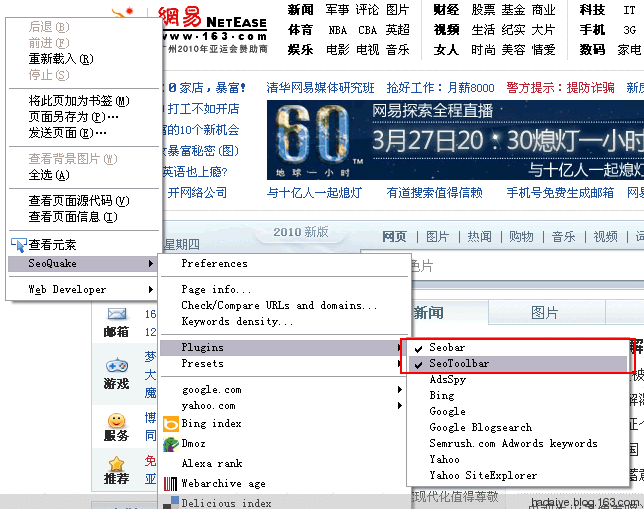
Task: Open SeoQuake Preferences
Action: point(214,263)
